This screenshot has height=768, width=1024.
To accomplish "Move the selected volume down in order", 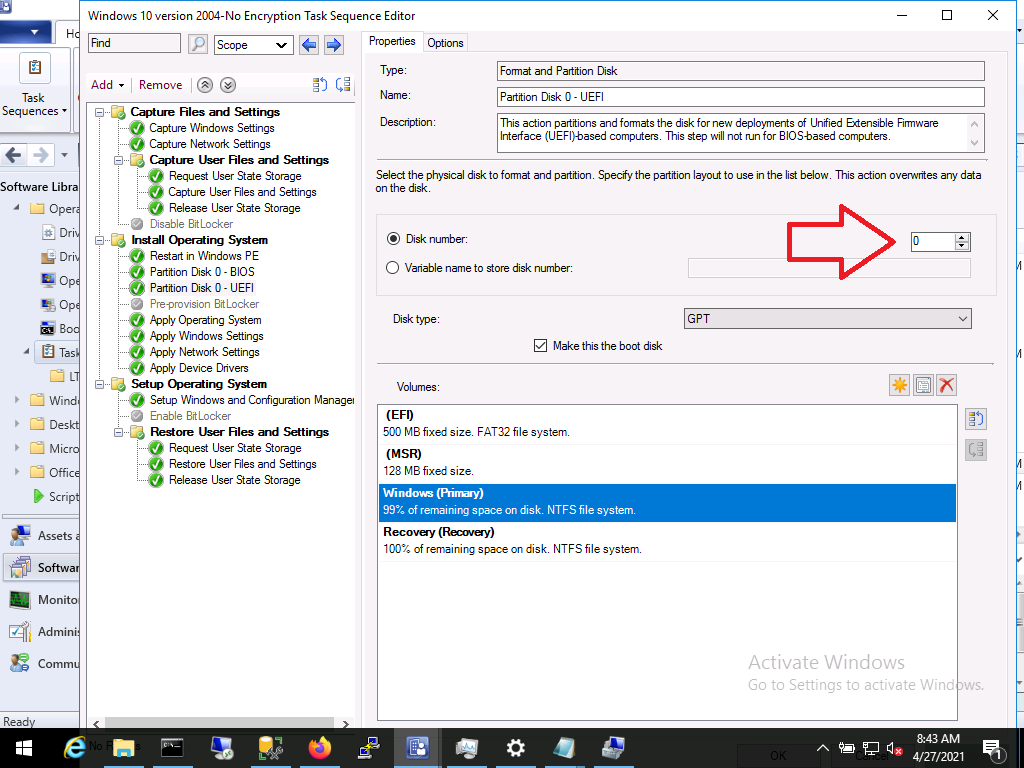I will [x=976, y=450].
